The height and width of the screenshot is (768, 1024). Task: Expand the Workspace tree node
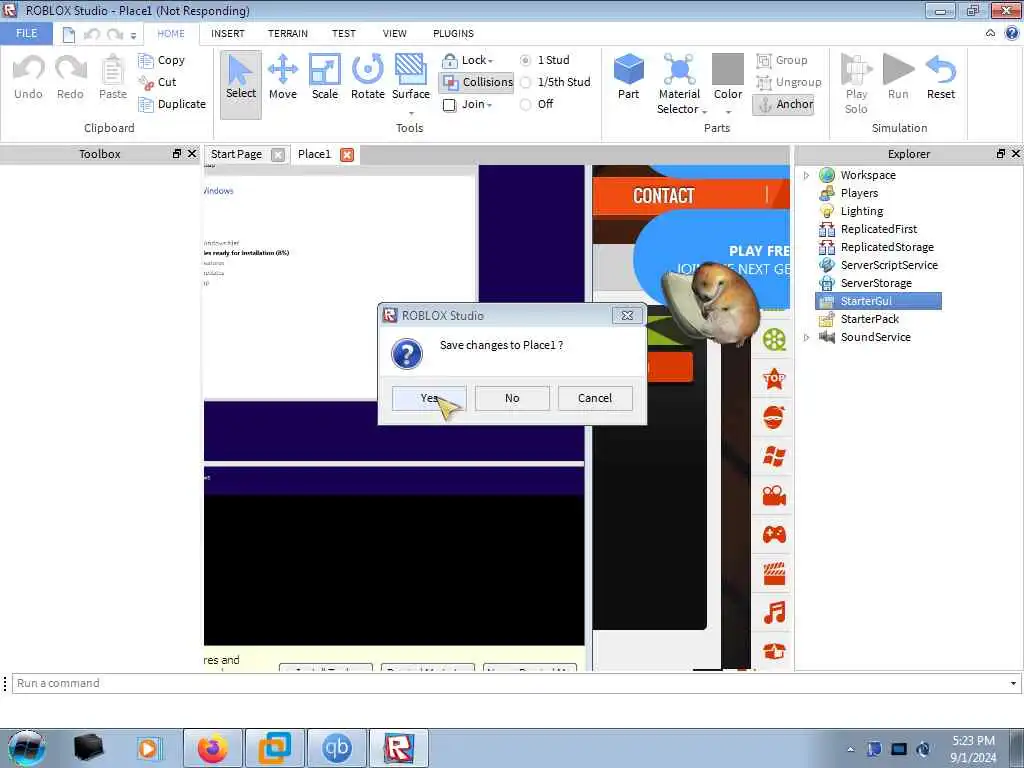pos(807,175)
